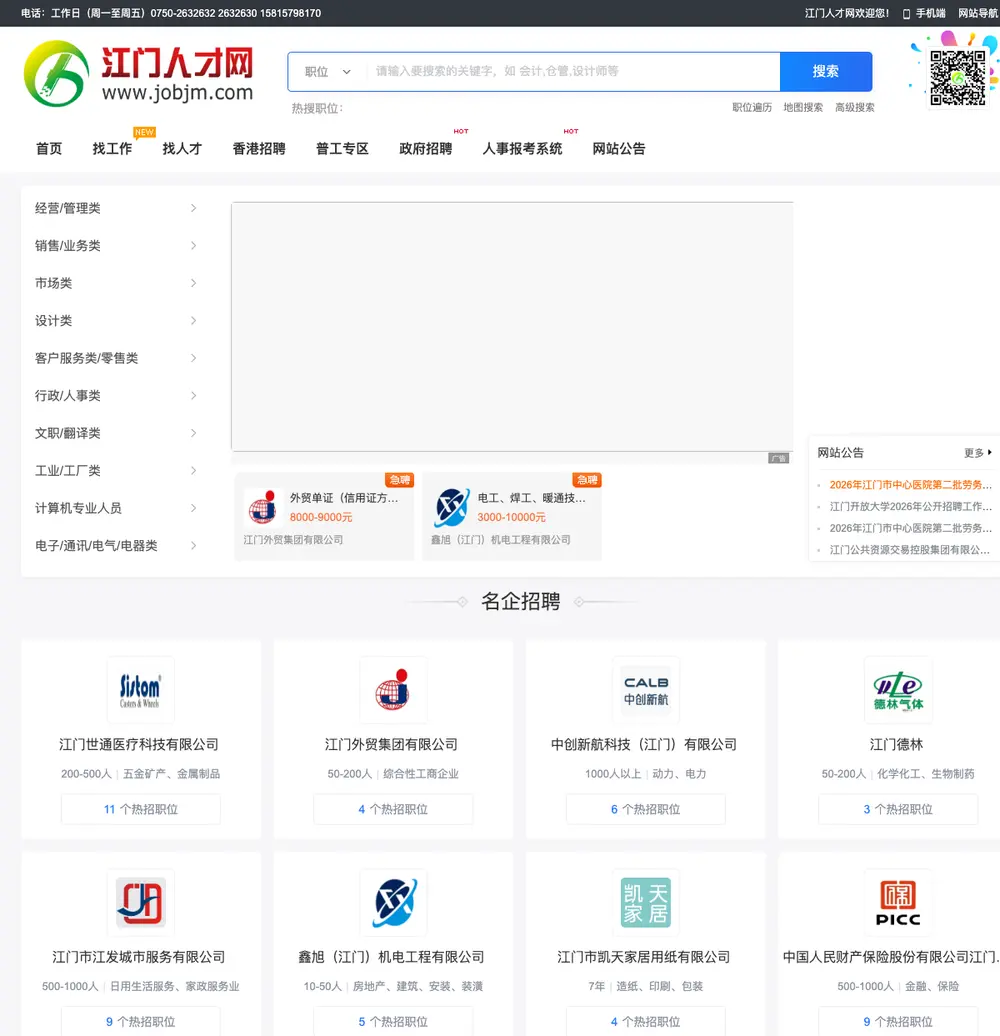
Task: Click salary text 3000-10000元
Action: (511, 517)
